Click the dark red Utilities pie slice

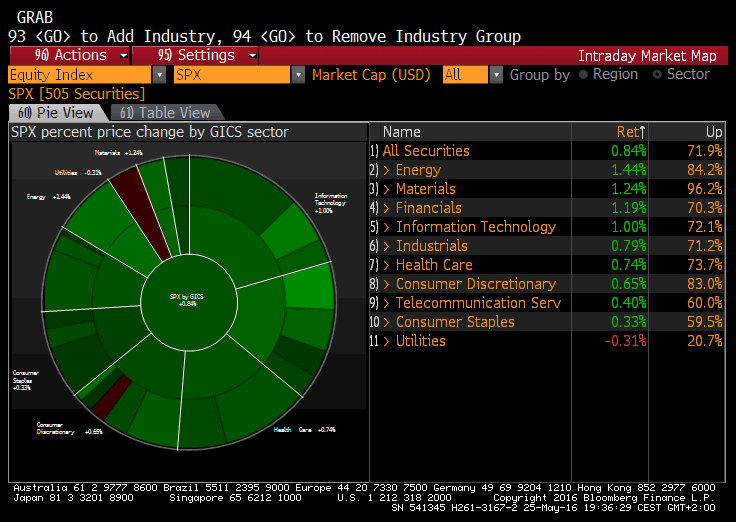tap(141, 214)
